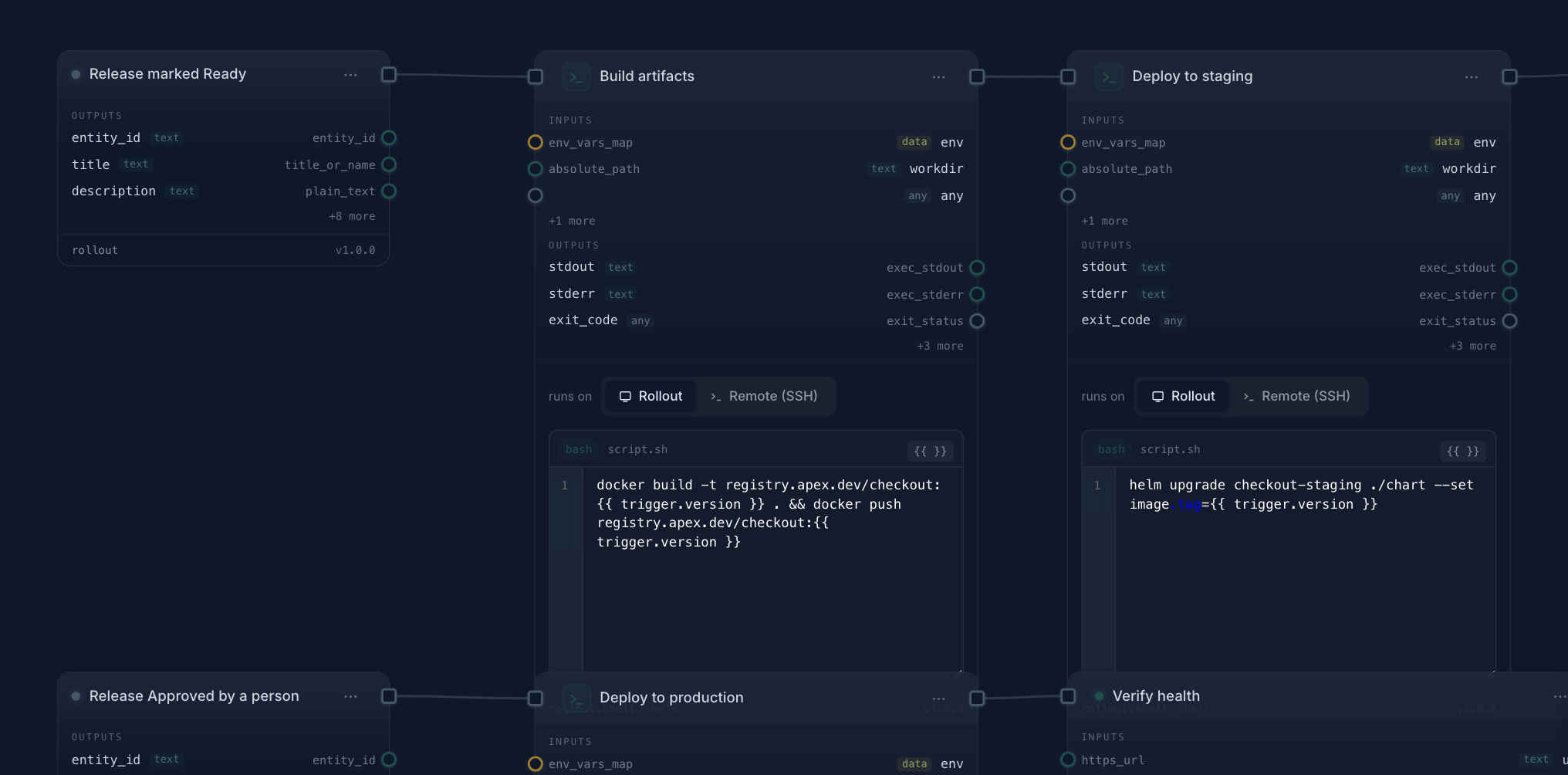Click the any input port on Deploy to staging
The width and height of the screenshot is (1568, 775).
[1068, 196]
